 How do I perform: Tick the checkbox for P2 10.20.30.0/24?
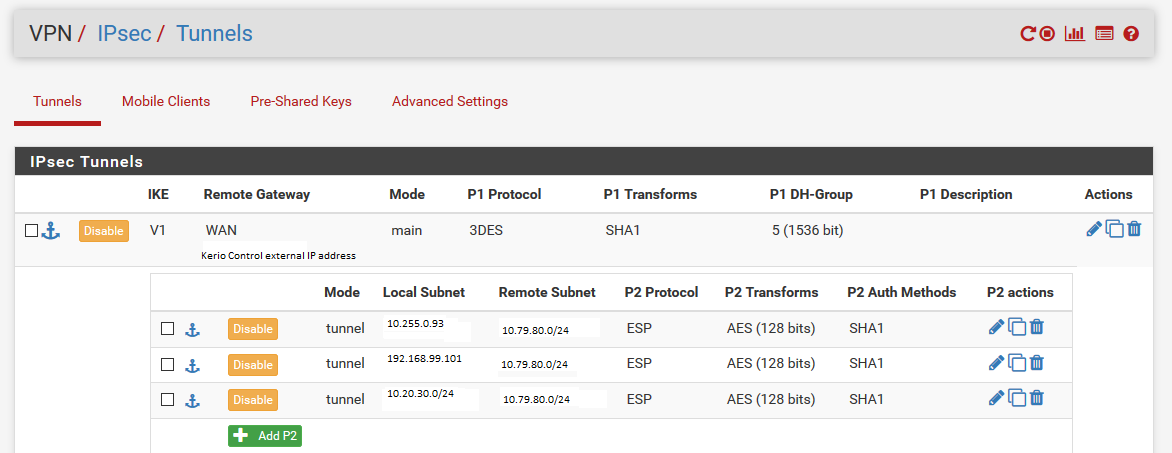167,400
